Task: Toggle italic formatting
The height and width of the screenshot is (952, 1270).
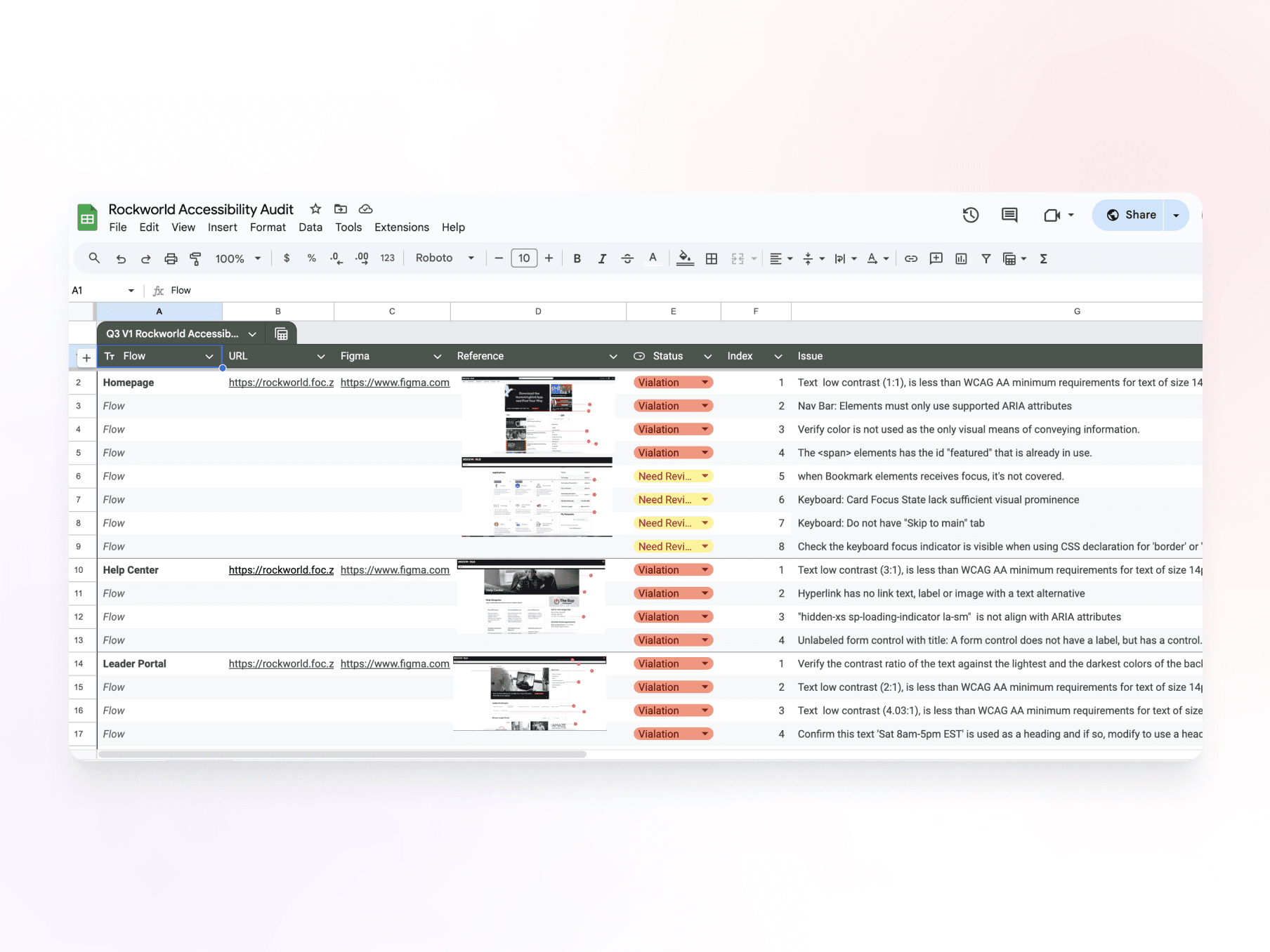Action: tap(602, 258)
